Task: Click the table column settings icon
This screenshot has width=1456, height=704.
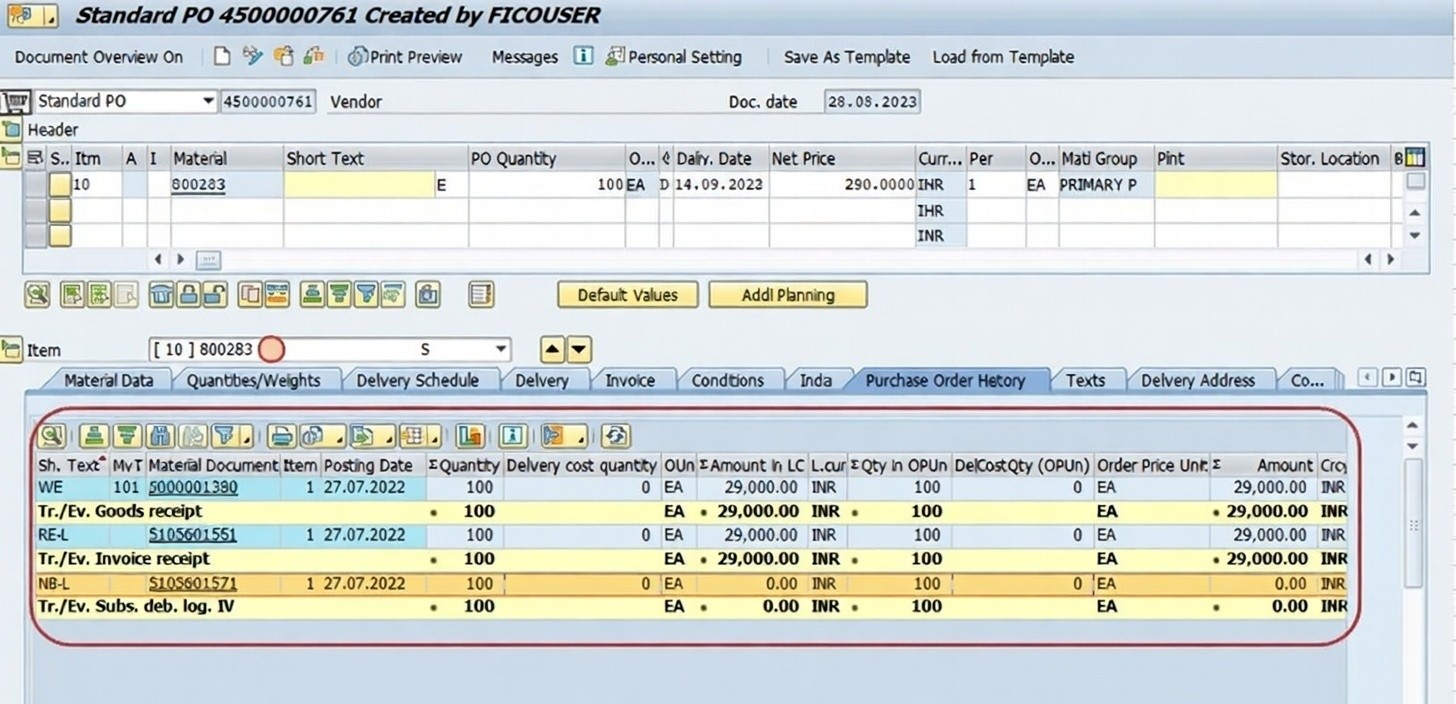Action: point(1414,158)
